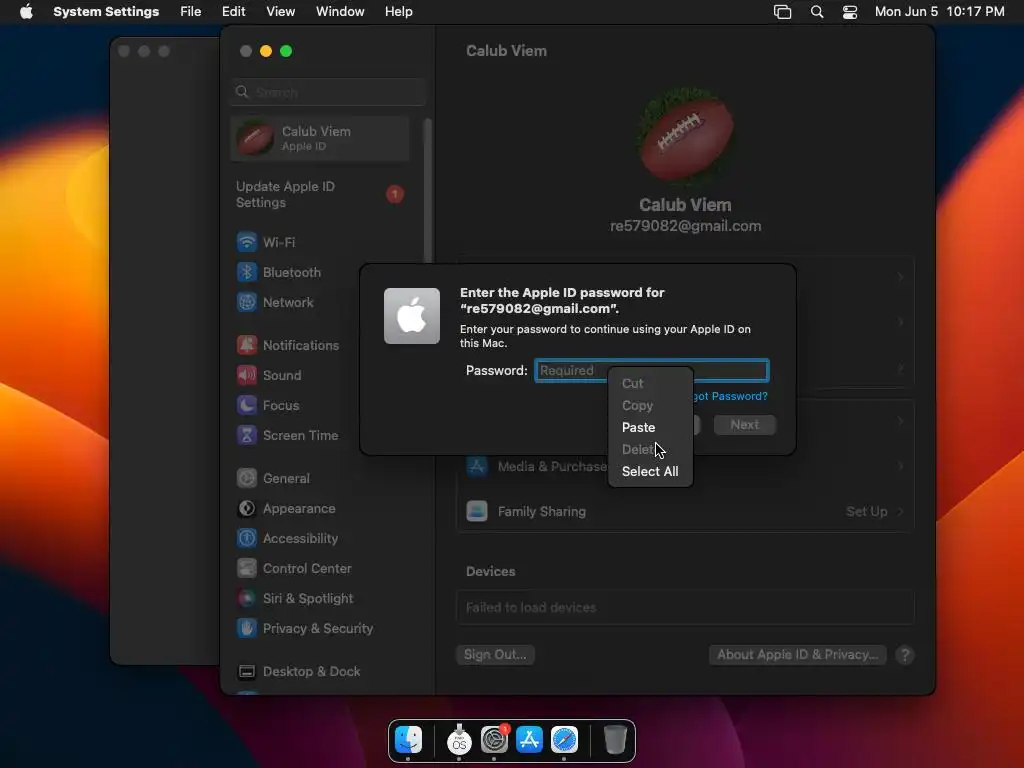Open the Edit menu
The width and height of the screenshot is (1024, 768).
coord(233,12)
